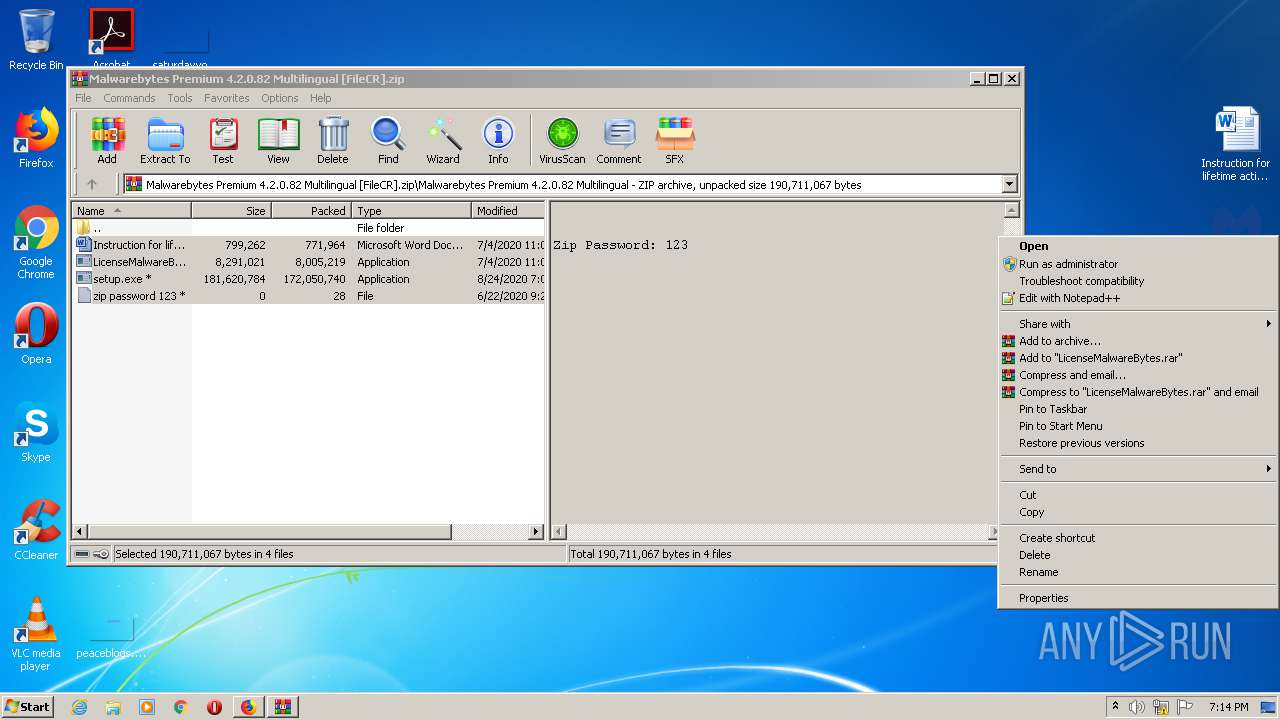Screen dimensions: 1280x720
Task: Open the Comment tool
Action: tap(619, 140)
